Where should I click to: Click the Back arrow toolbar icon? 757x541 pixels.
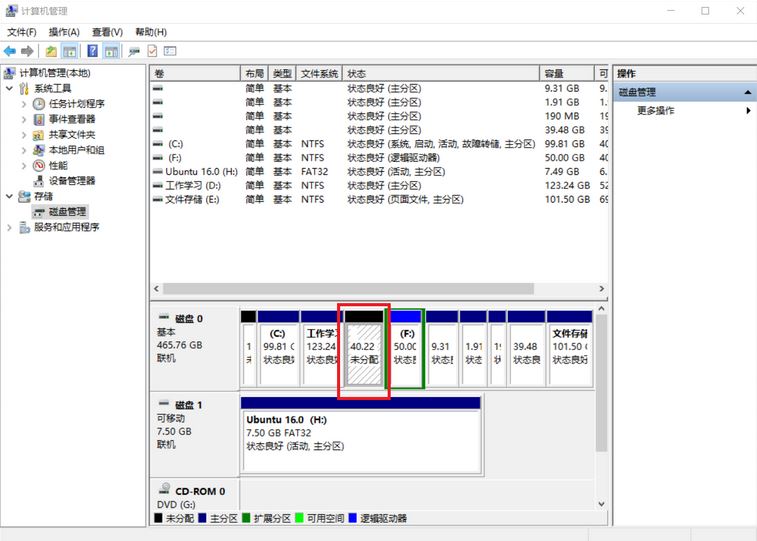pos(10,51)
